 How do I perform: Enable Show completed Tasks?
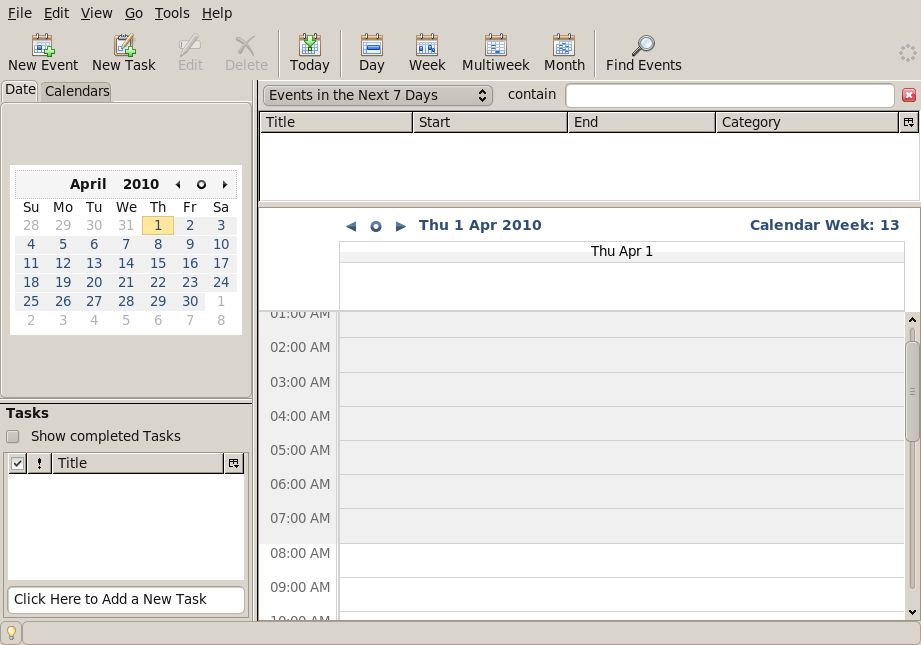click(13, 436)
